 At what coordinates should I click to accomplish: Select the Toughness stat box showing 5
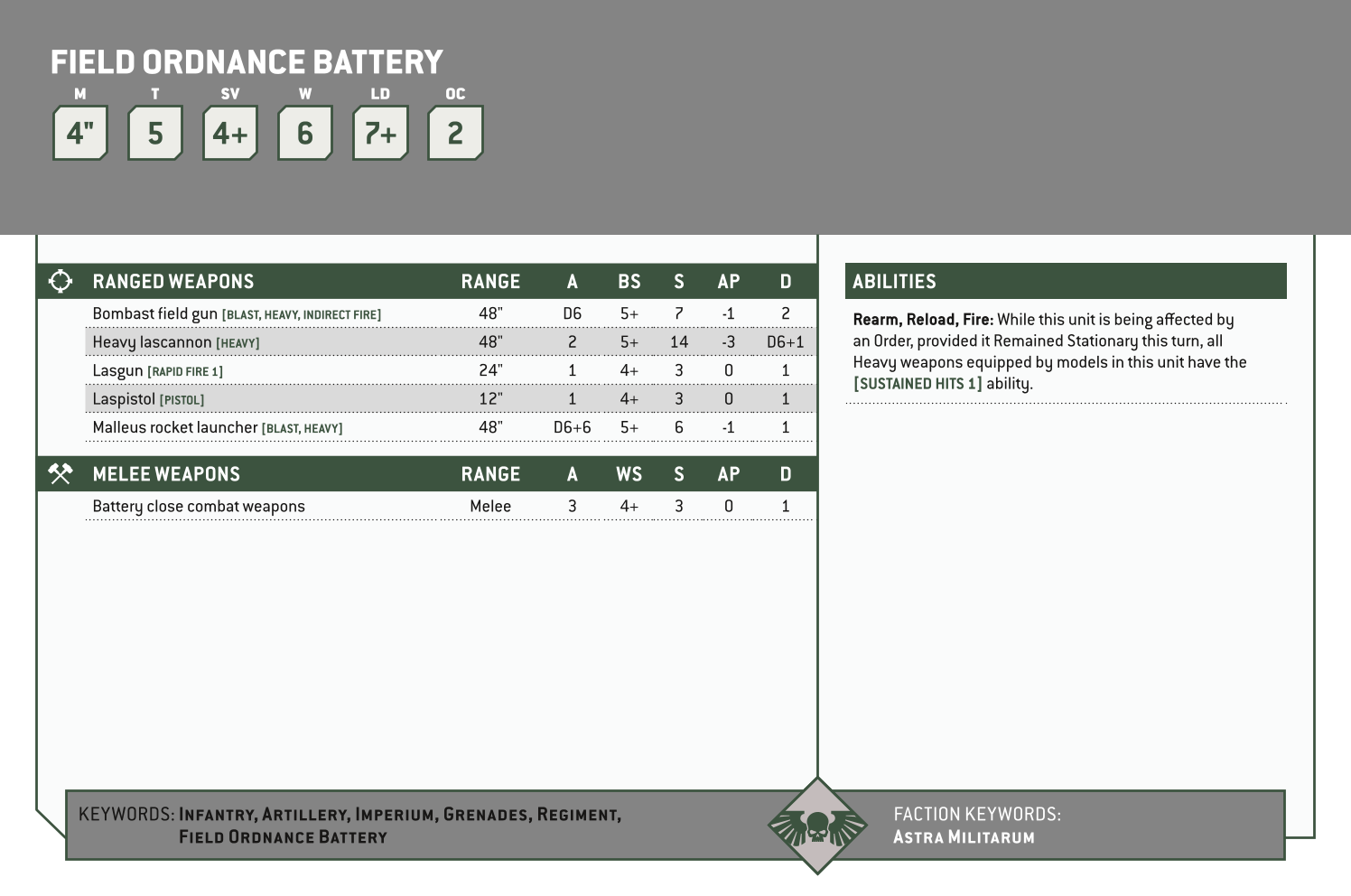pos(154,132)
